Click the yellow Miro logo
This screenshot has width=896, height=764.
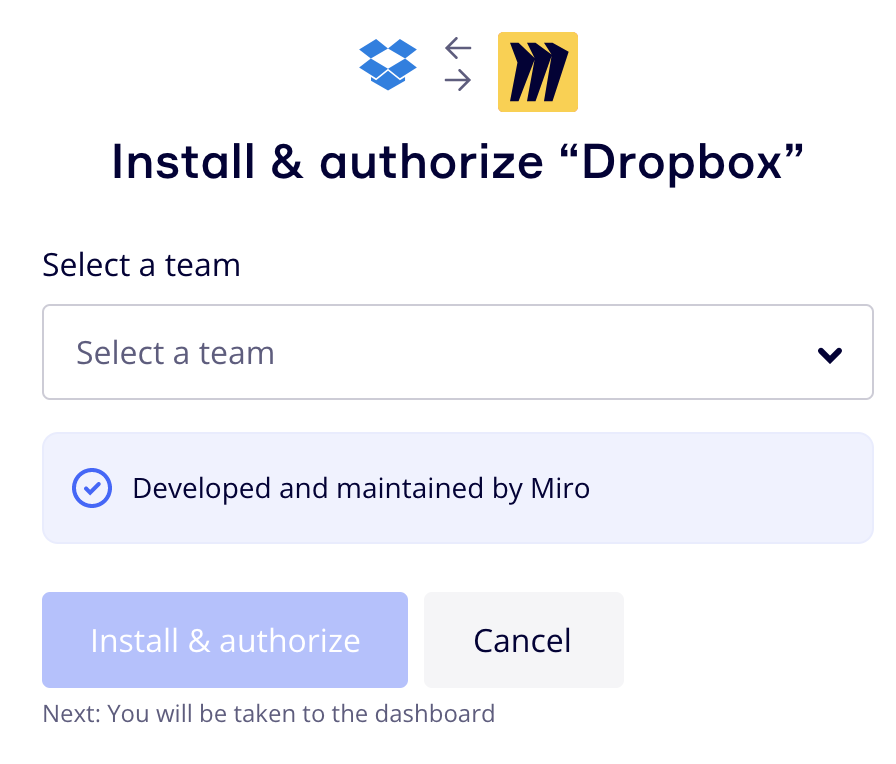(x=538, y=72)
